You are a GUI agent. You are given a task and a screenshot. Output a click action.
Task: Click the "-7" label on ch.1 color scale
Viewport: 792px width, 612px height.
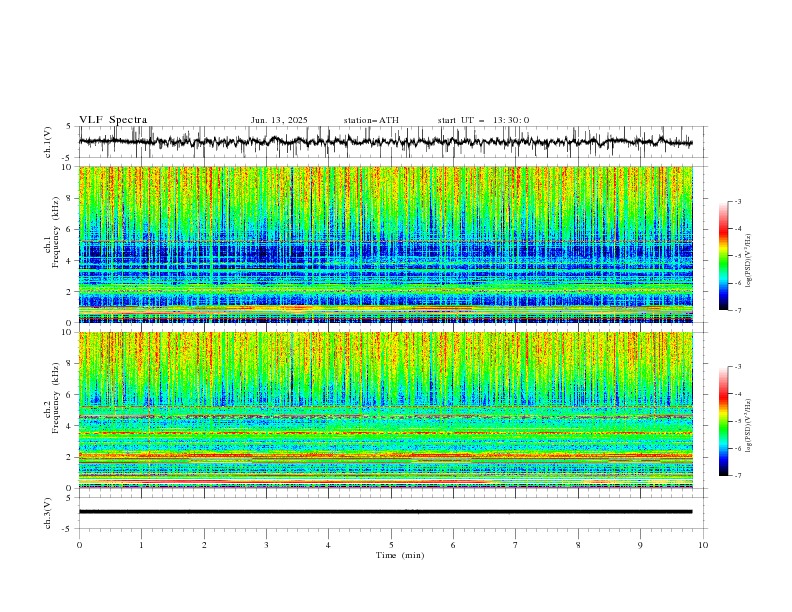738,310
